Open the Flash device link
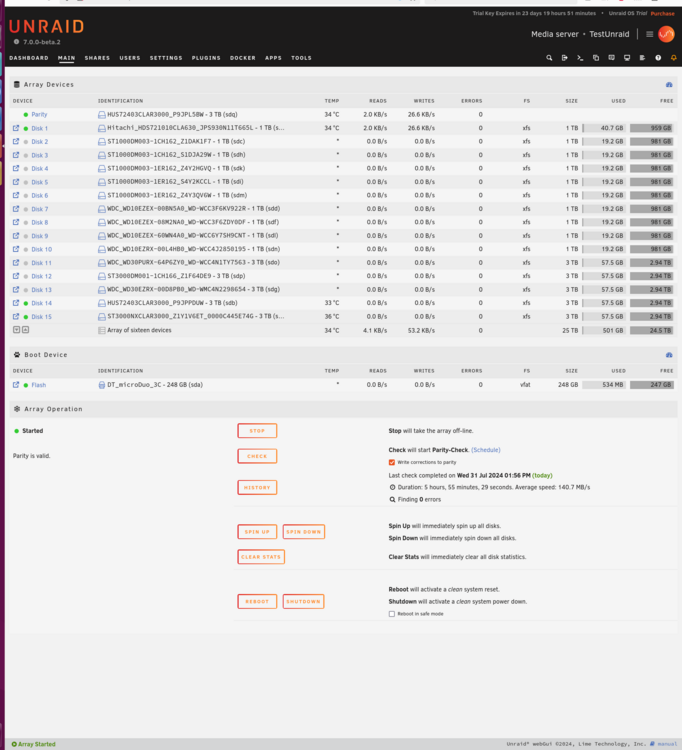The width and height of the screenshot is (682, 750). (39, 385)
